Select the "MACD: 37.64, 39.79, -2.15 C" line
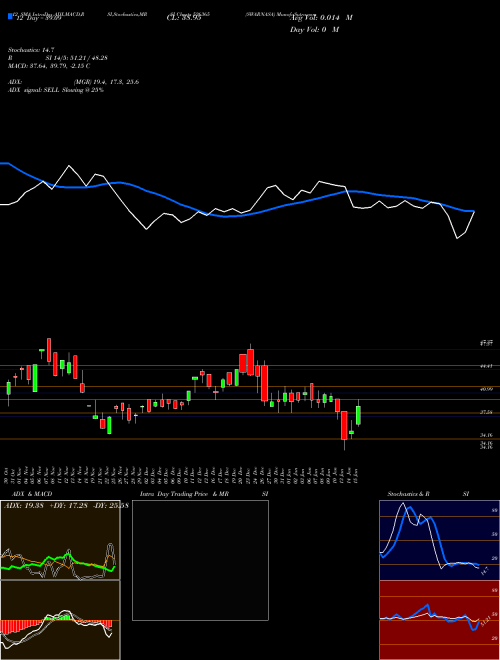The width and height of the screenshot is (500, 660). [49, 66]
